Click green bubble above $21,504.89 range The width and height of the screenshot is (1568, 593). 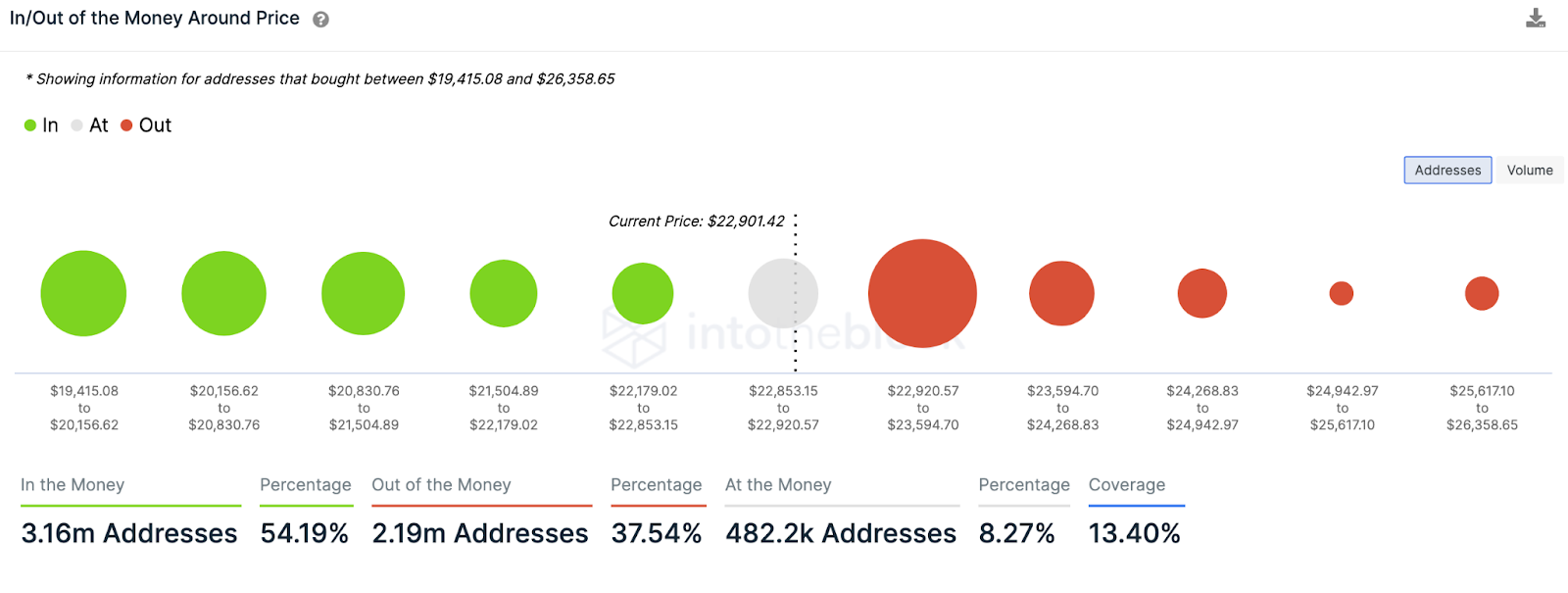pos(504,293)
